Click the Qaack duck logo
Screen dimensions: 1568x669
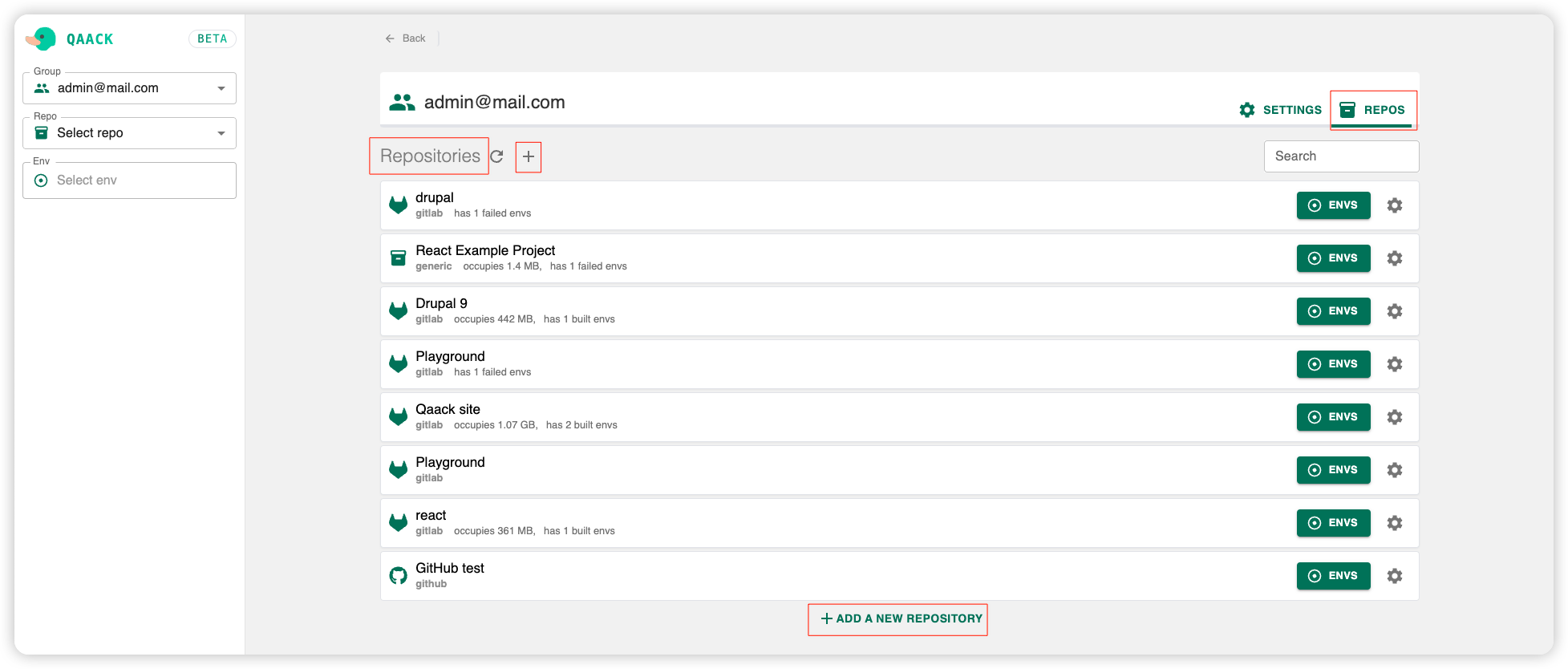click(x=41, y=39)
